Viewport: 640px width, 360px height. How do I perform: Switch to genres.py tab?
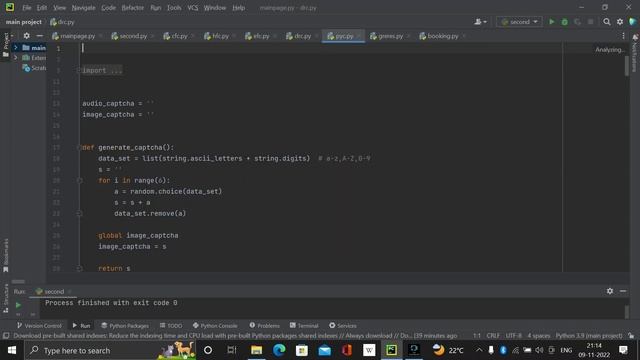click(x=387, y=36)
